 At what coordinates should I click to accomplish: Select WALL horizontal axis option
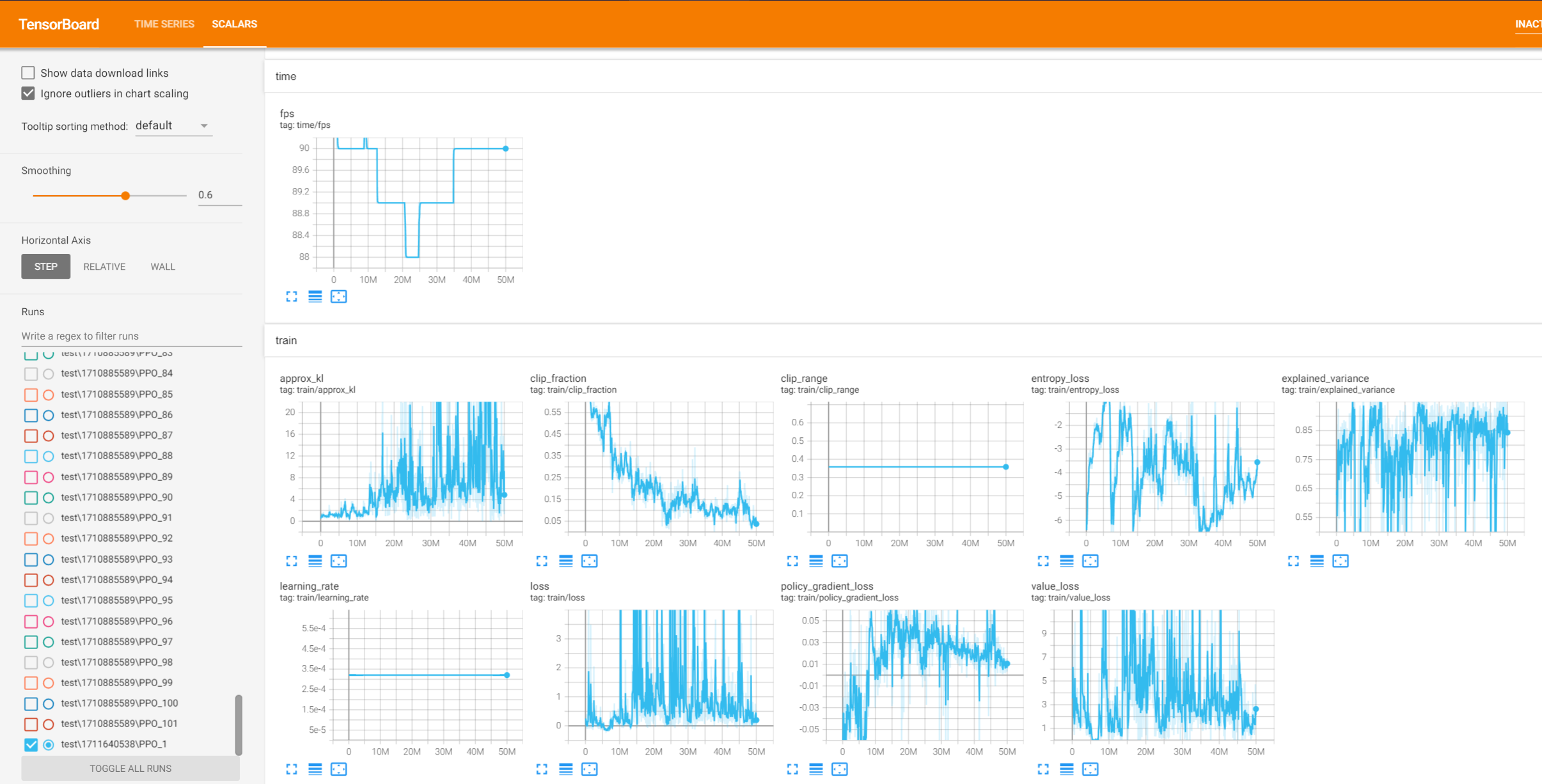click(162, 267)
